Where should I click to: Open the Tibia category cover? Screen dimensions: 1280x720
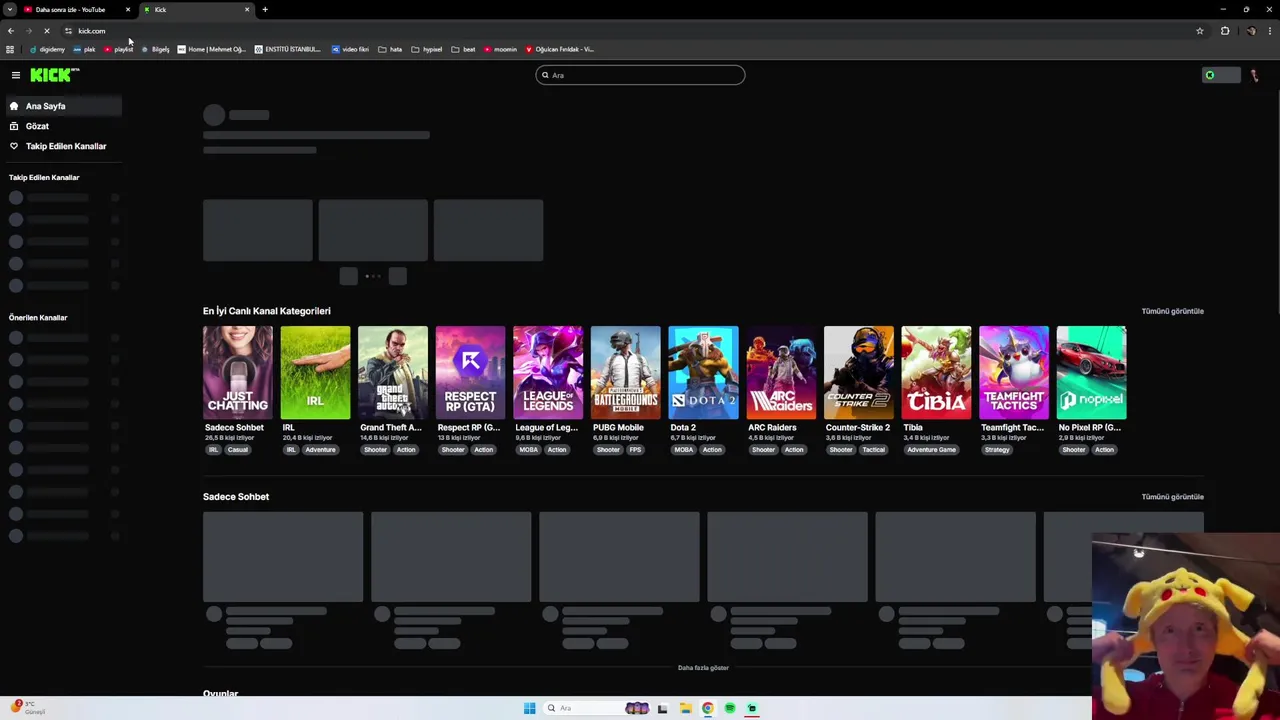coord(936,372)
